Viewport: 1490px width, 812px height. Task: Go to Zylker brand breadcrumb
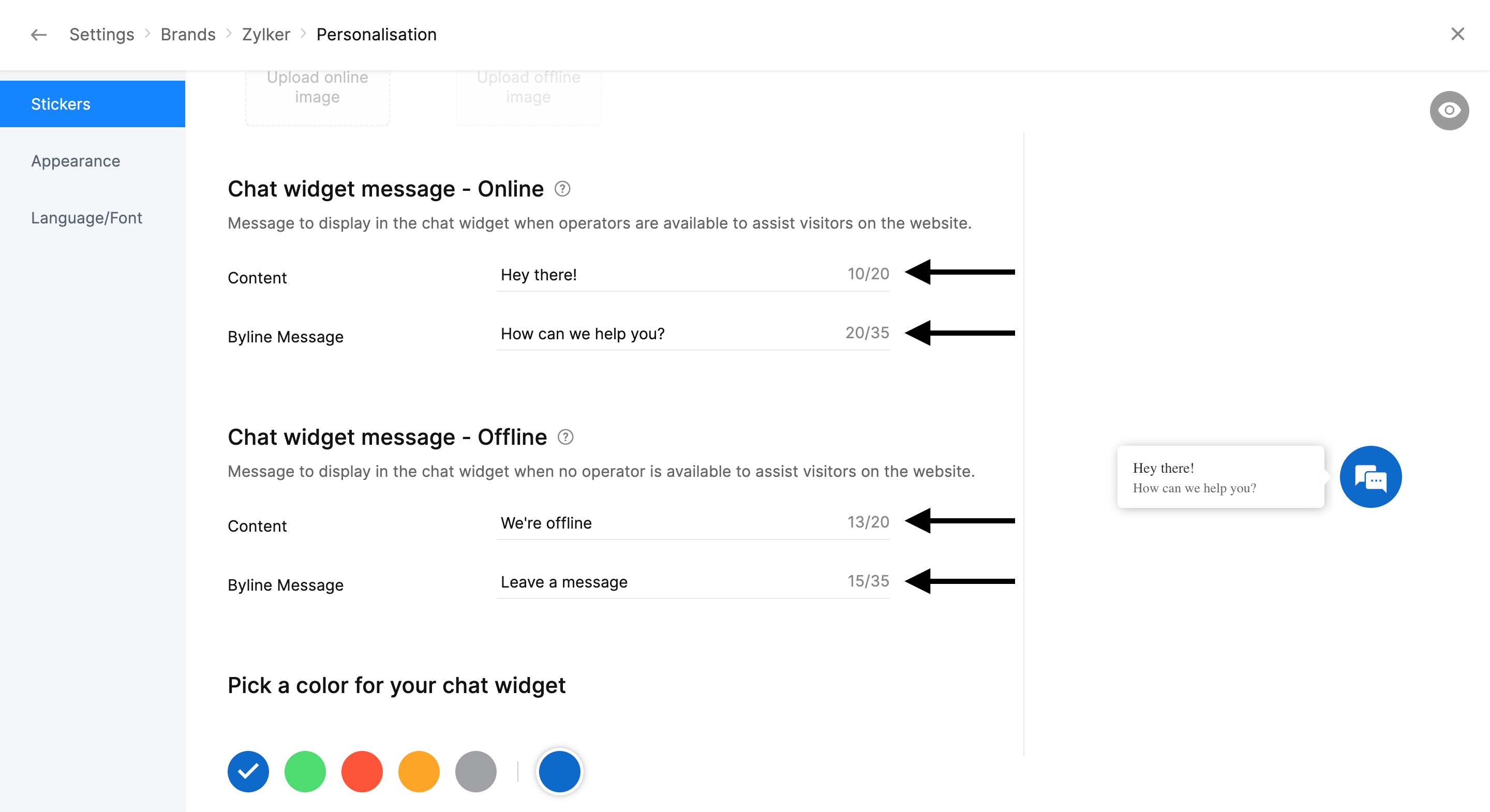tap(266, 35)
